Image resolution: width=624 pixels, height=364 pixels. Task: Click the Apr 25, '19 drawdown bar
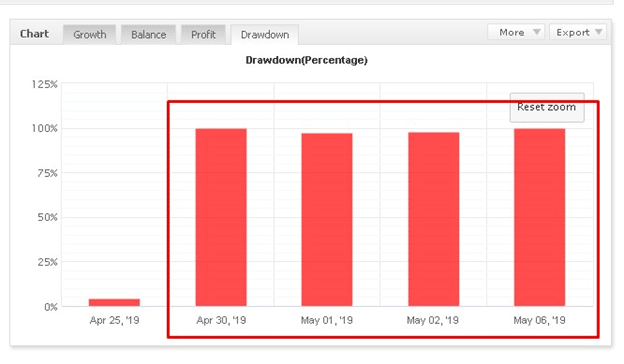click(114, 302)
